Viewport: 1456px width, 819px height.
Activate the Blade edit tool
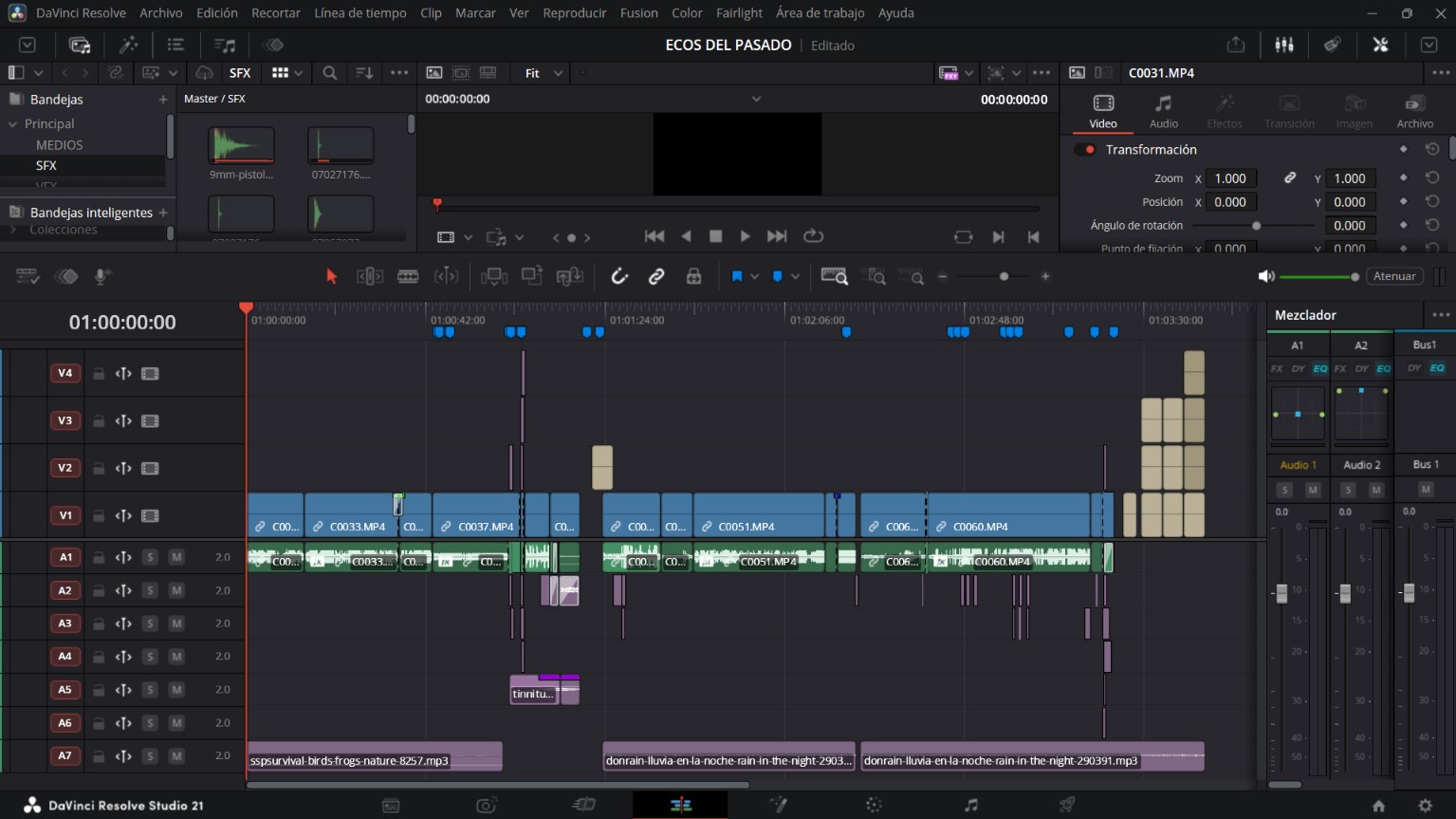(x=408, y=276)
